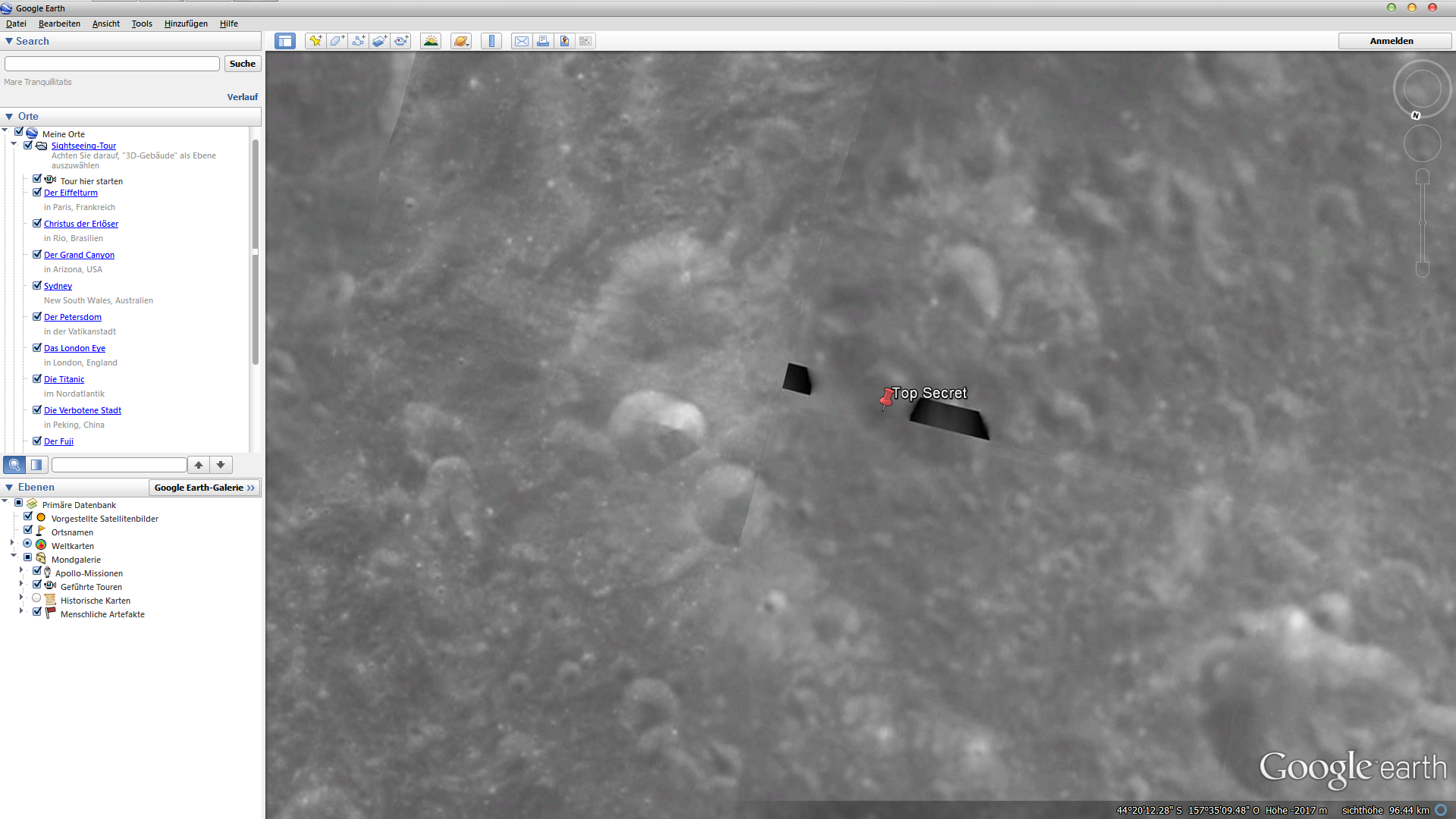Viewport: 1456px width, 819px height.
Task: Open the Ruler measurement tool
Action: [491, 41]
